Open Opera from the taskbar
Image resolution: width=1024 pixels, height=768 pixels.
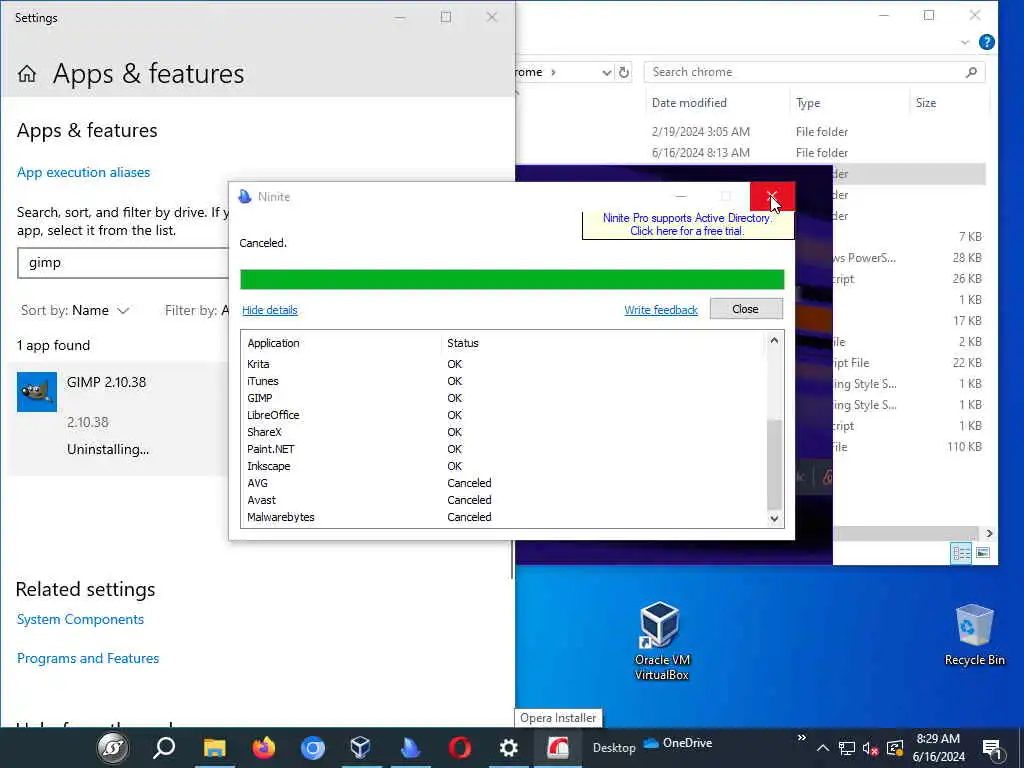460,748
